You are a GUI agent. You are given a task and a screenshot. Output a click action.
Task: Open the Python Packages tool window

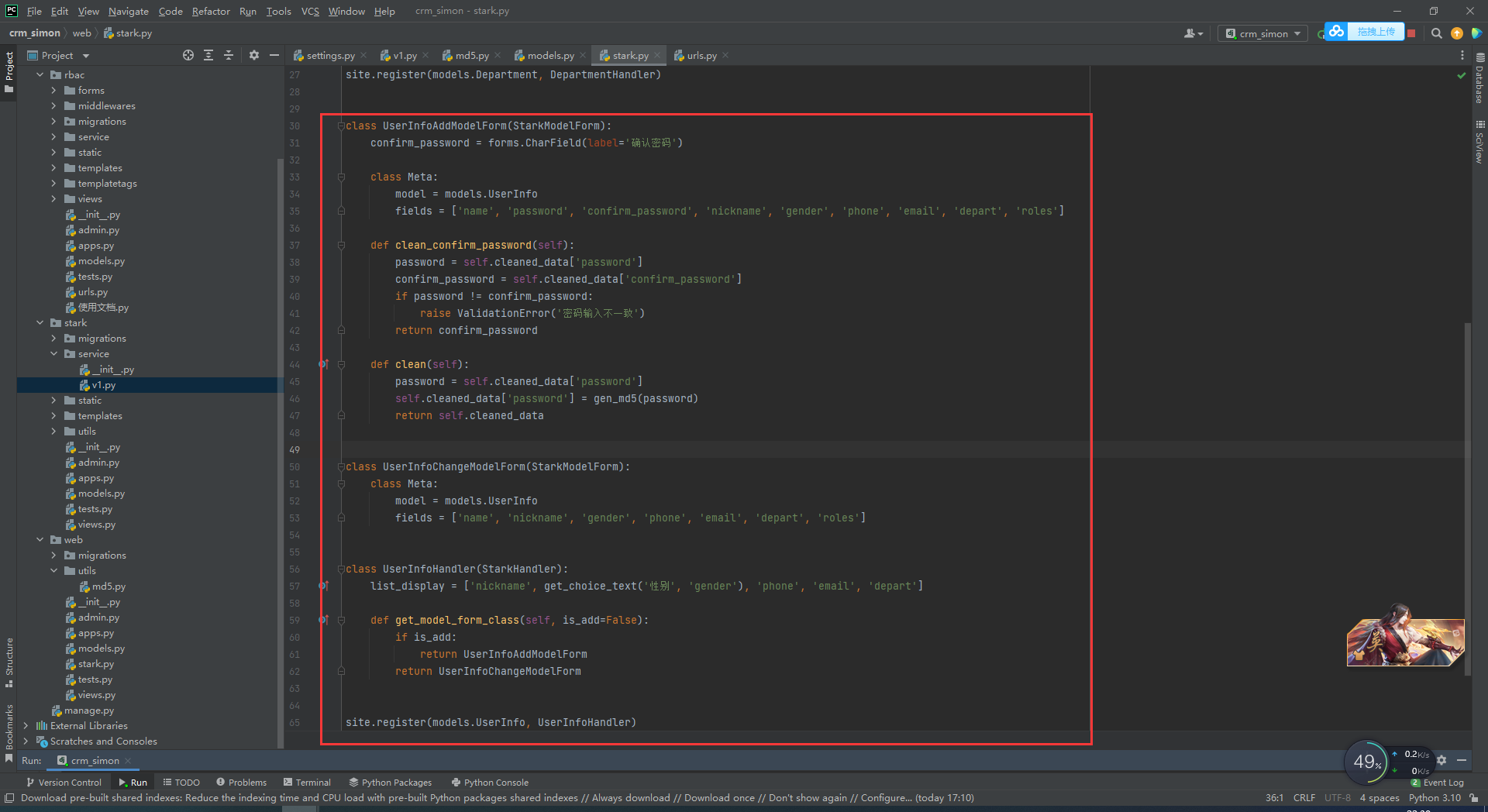(391, 783)
